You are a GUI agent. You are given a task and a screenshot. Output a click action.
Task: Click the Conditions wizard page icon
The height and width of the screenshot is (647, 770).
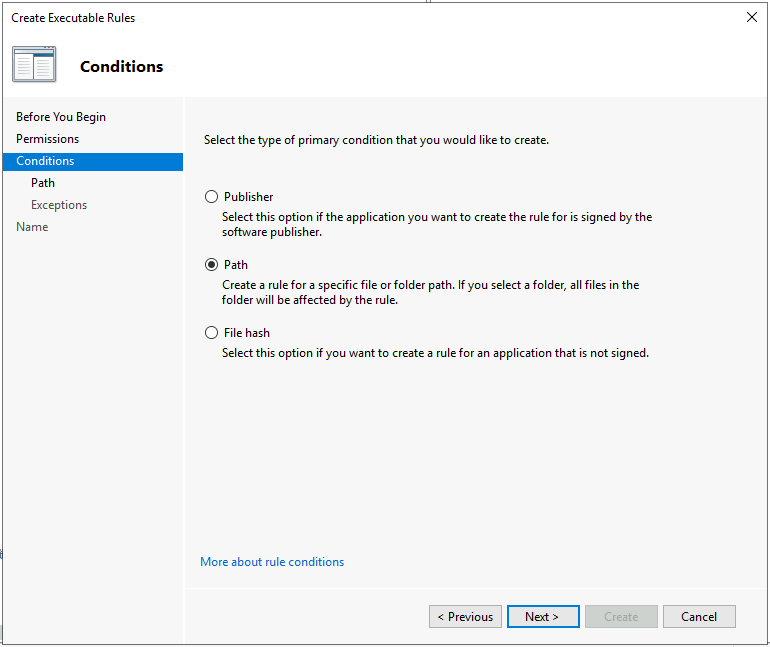click(34, 64)
